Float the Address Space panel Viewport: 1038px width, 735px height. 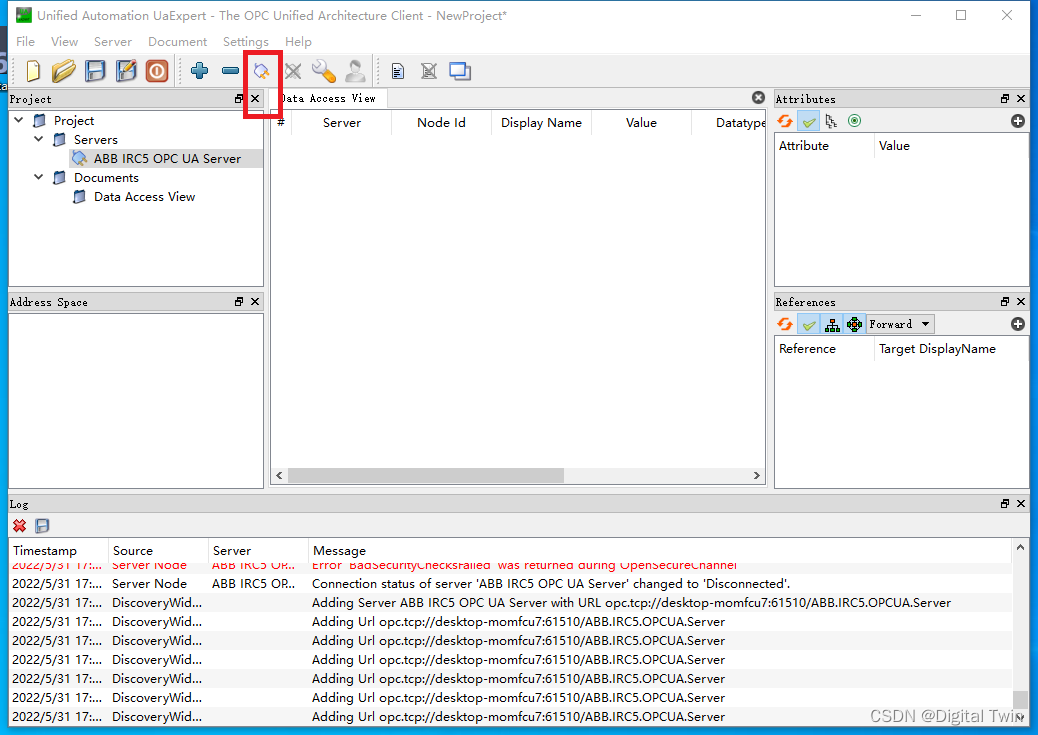tap(239, 302)
